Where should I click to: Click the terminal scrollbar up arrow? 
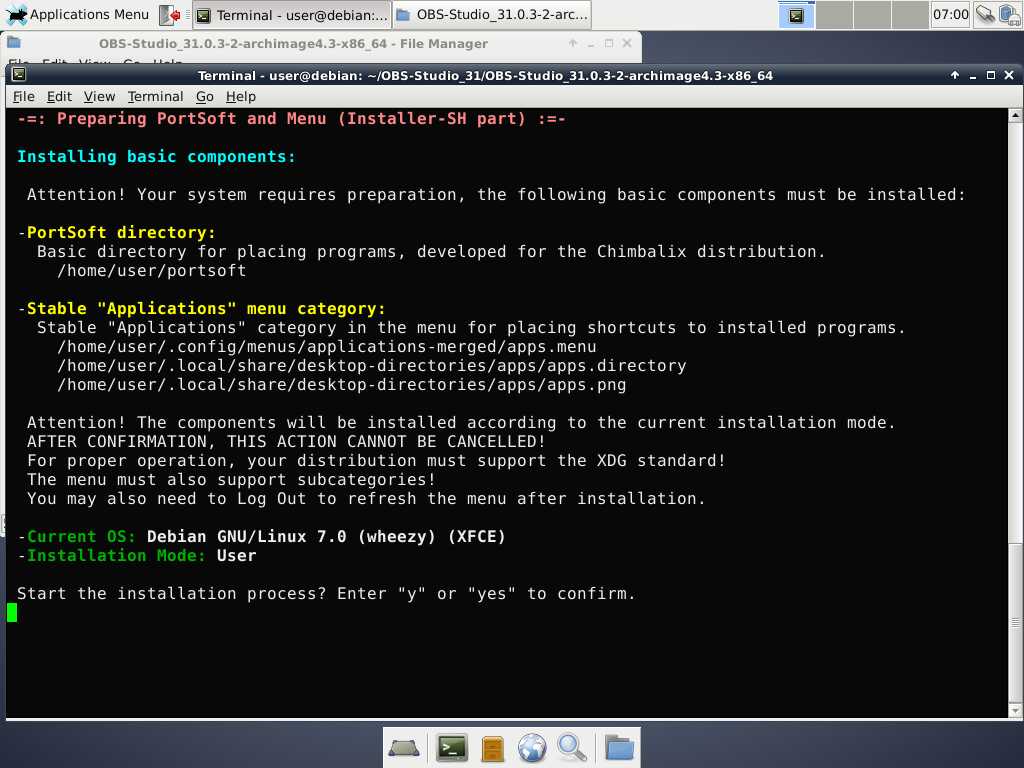tap(1015, 116)
